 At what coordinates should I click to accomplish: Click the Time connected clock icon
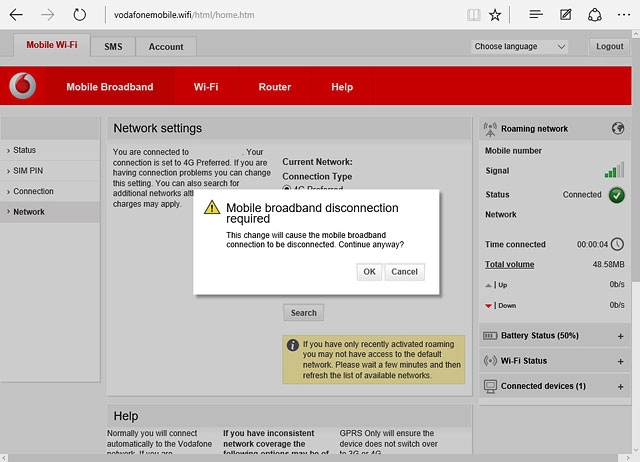pos(616,244)
